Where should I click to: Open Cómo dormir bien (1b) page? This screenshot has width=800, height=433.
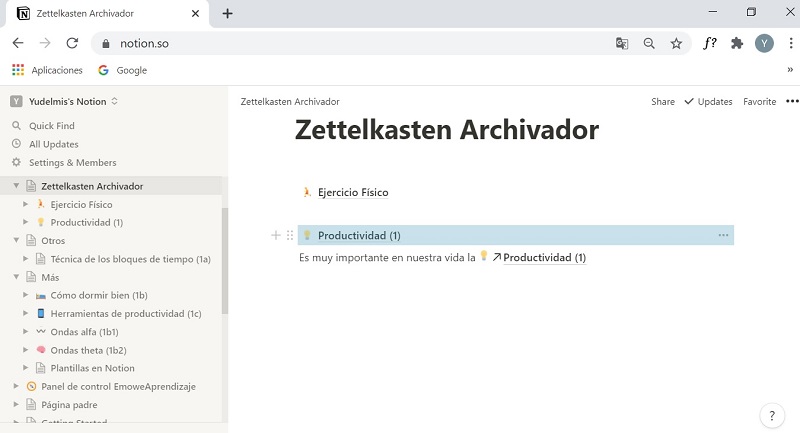coord(99,295)
